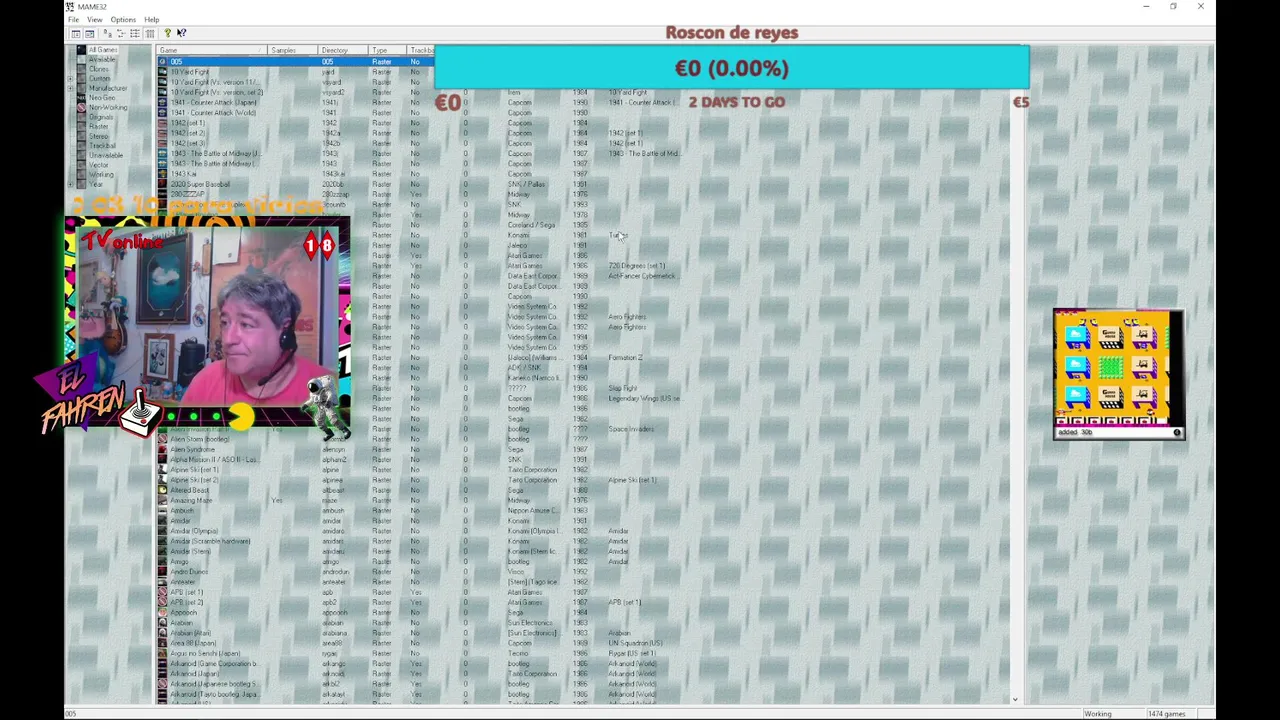This screenshot has width=1280, height=720.
Task: Toggle the screenshot pane toolbar icon
Action: [89, 33]
